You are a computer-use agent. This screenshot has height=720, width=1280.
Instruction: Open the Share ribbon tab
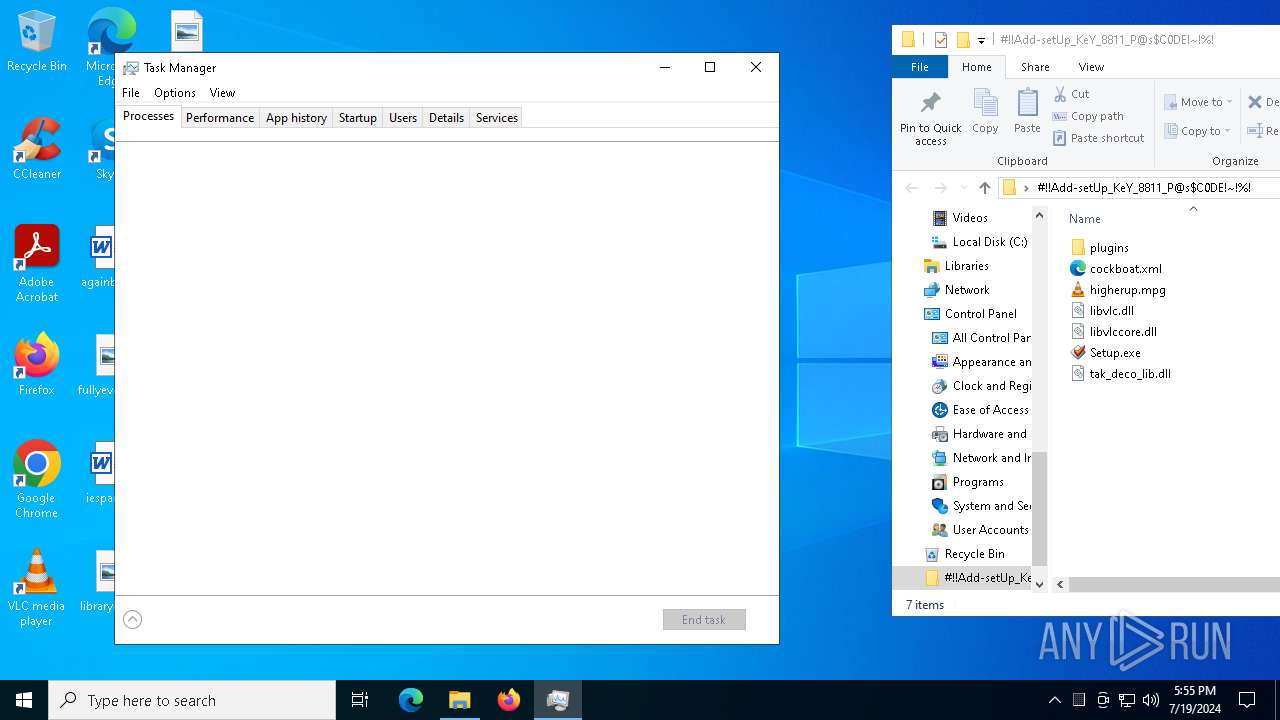[1035, 67]
